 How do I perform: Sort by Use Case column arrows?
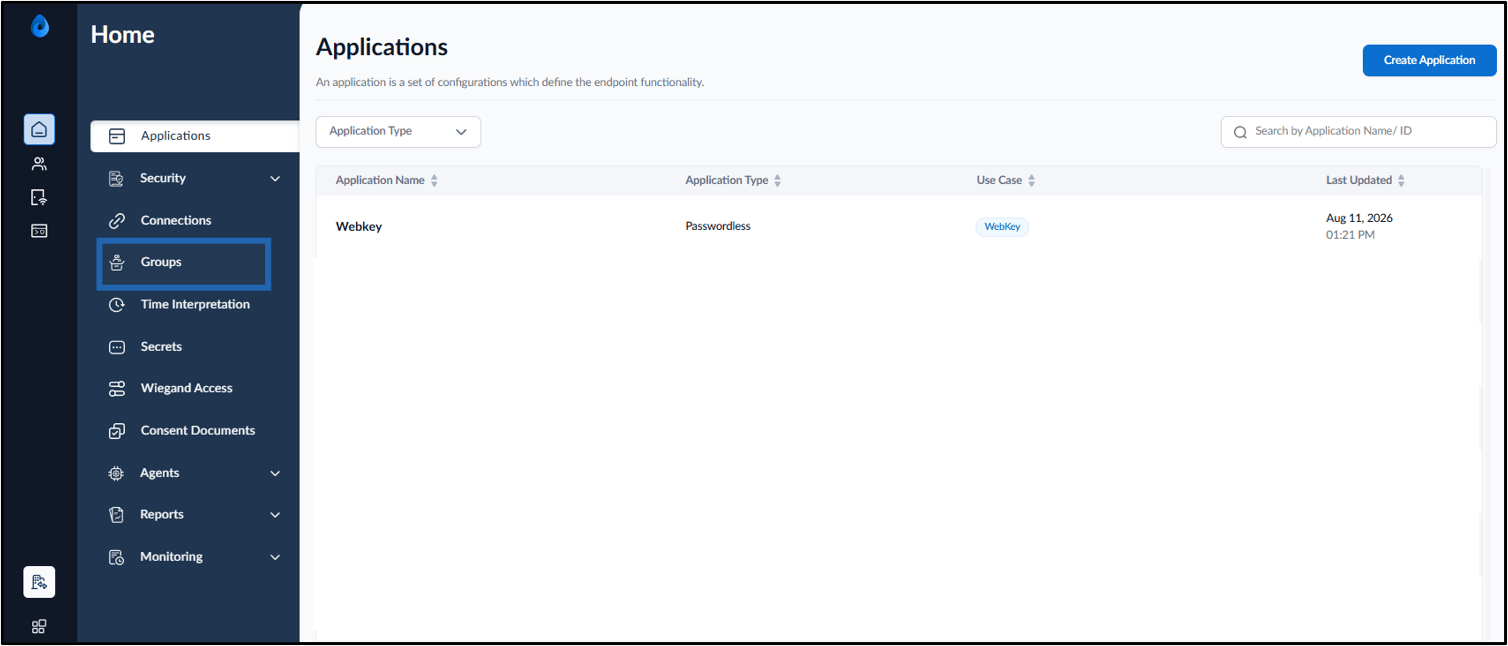point(1032,181)
